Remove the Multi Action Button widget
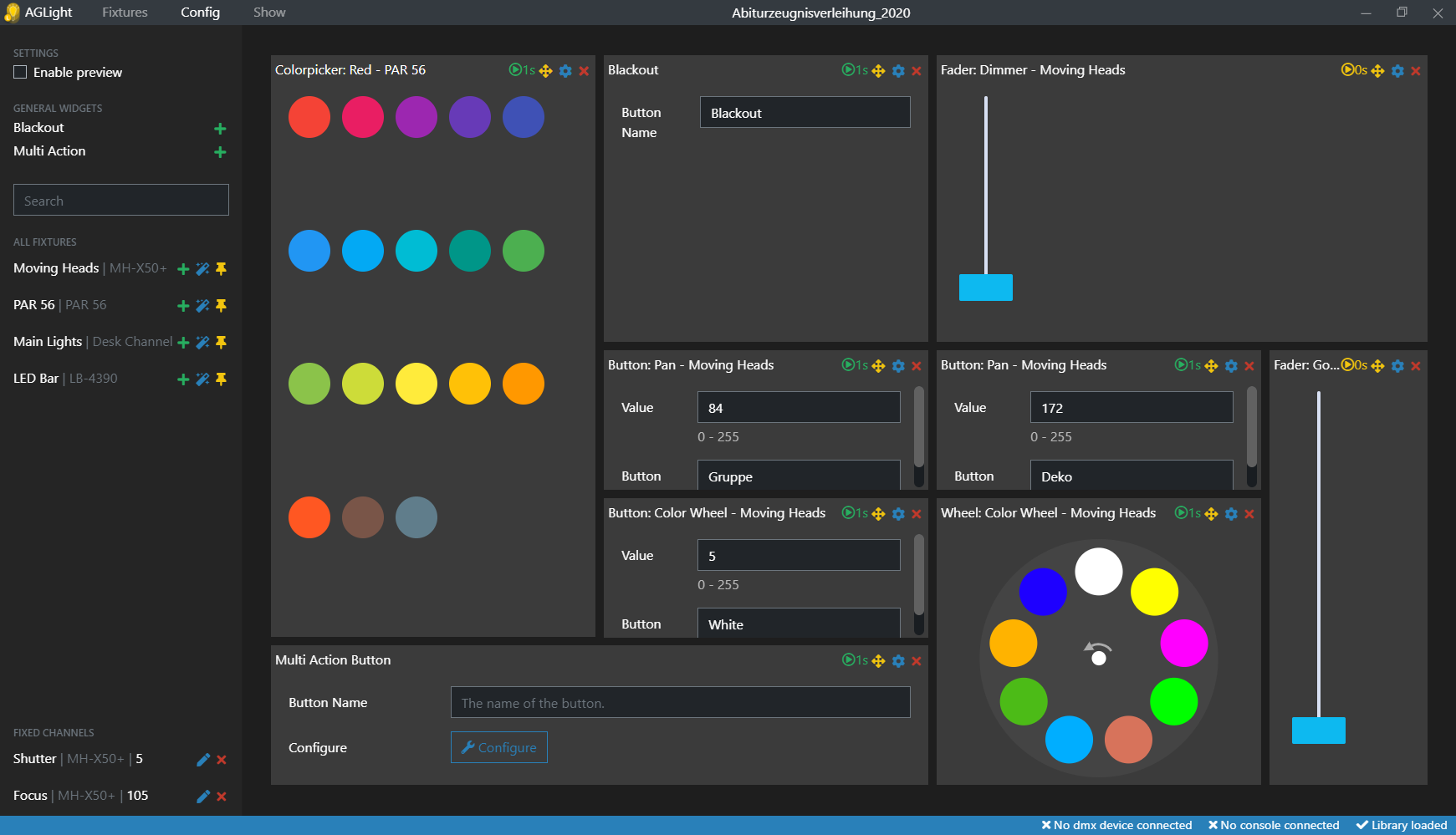Screen dimensions: 1456x835 917,661
